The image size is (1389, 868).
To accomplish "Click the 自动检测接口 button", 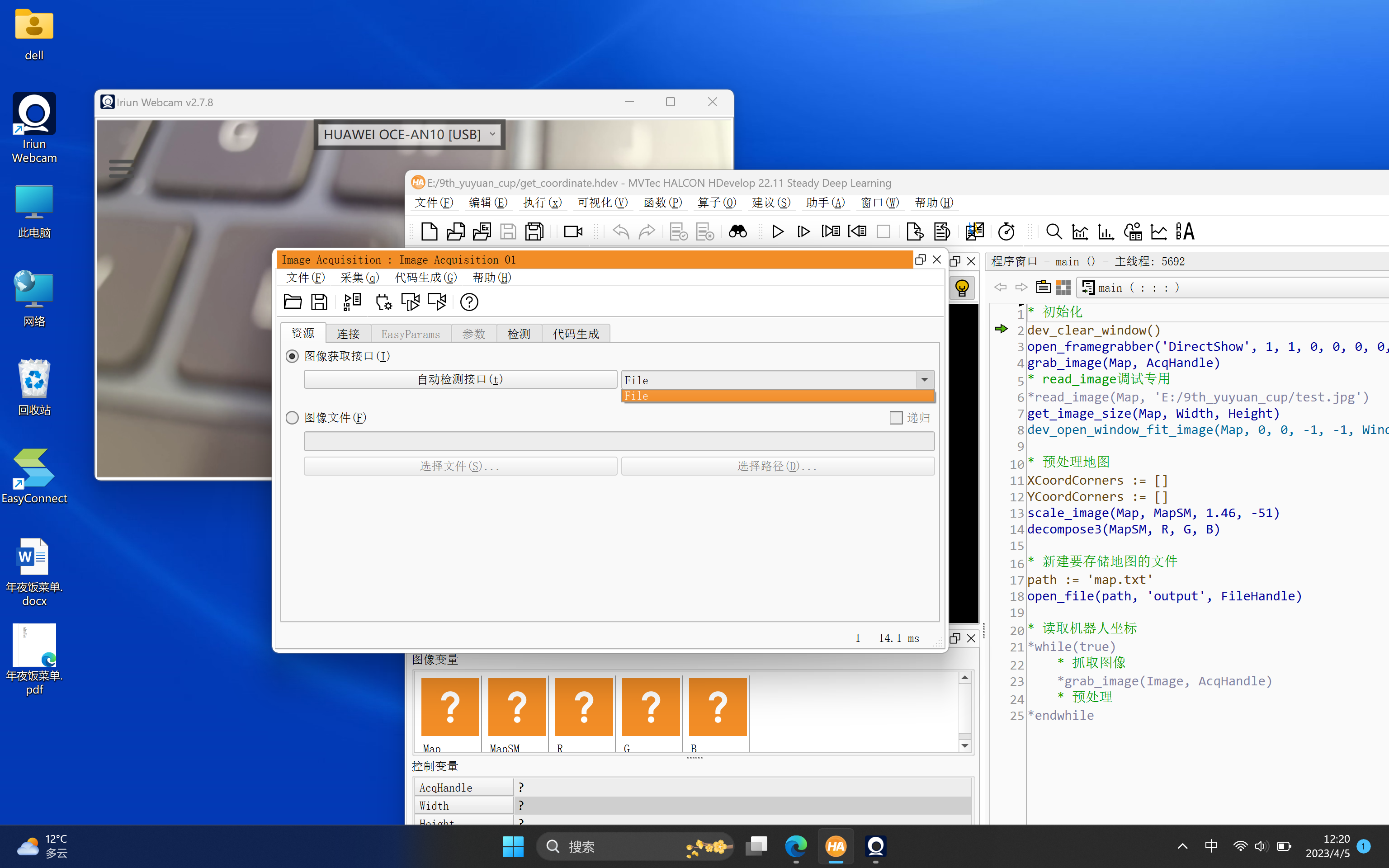I will pos(460,379).
